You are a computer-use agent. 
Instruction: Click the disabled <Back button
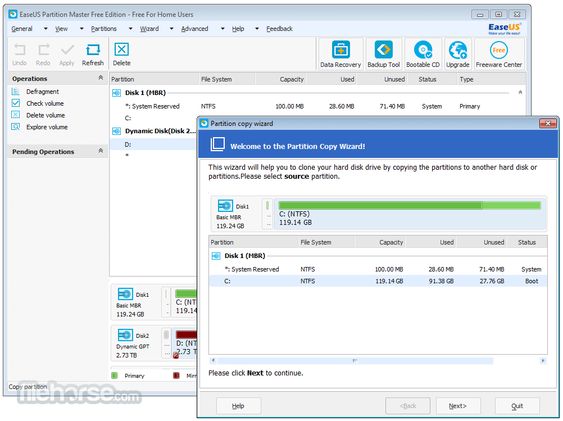click(x=408, y=406)
